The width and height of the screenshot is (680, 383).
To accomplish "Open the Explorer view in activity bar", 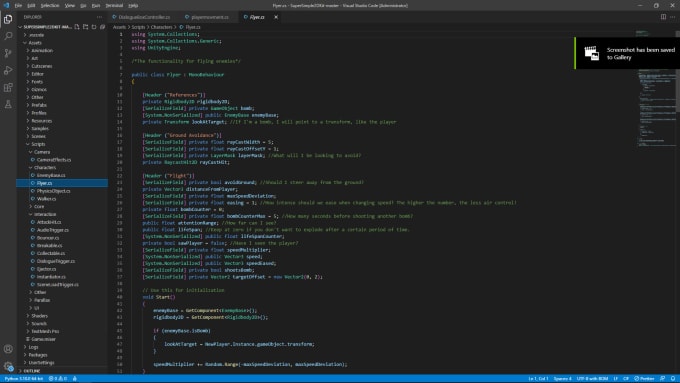I will (8, 19).
